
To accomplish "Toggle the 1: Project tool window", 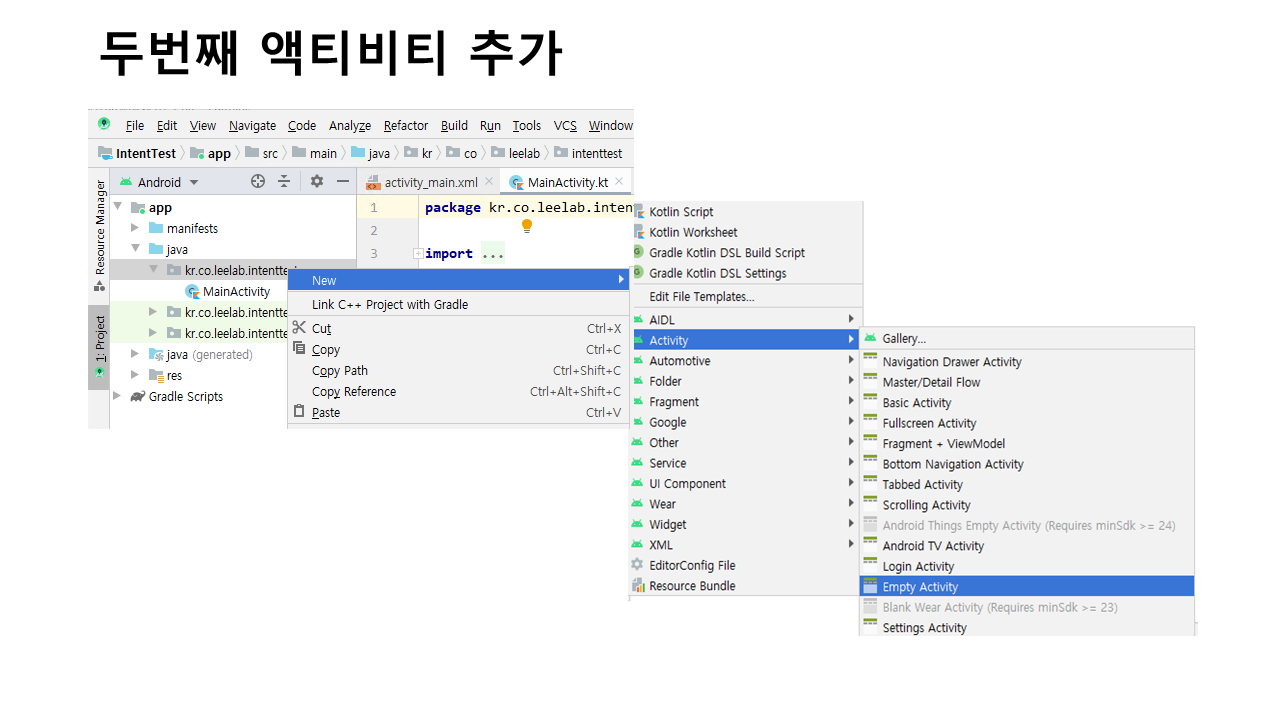I will (x=99, y=346).
